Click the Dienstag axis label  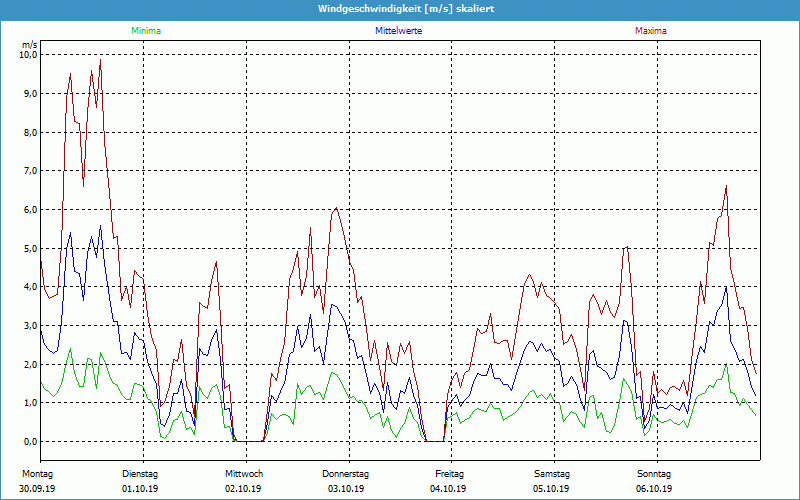coord(140,474)
